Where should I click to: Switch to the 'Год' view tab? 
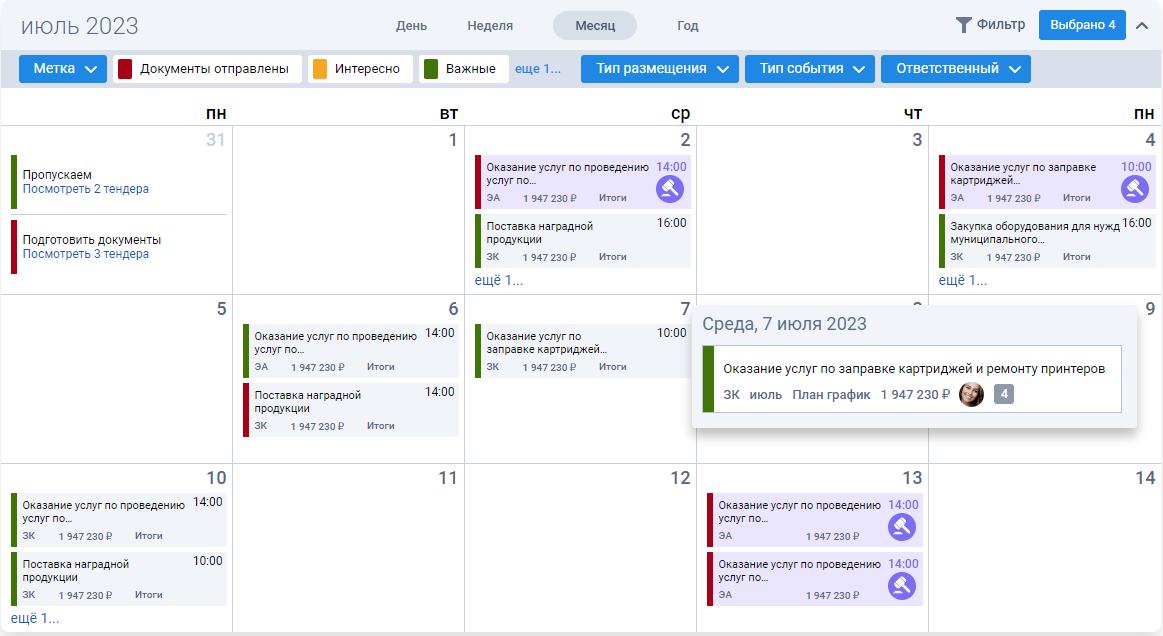coord(687,26)
